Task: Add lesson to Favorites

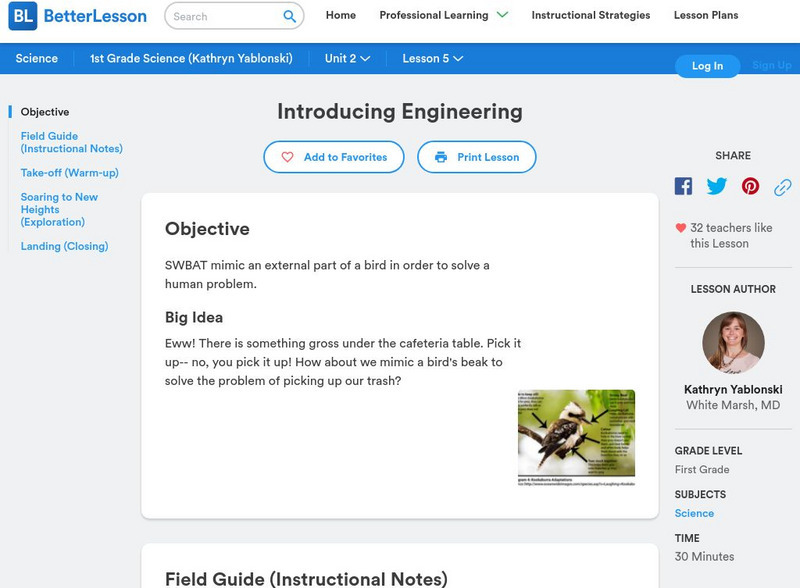Action: (x=334, y=157)
